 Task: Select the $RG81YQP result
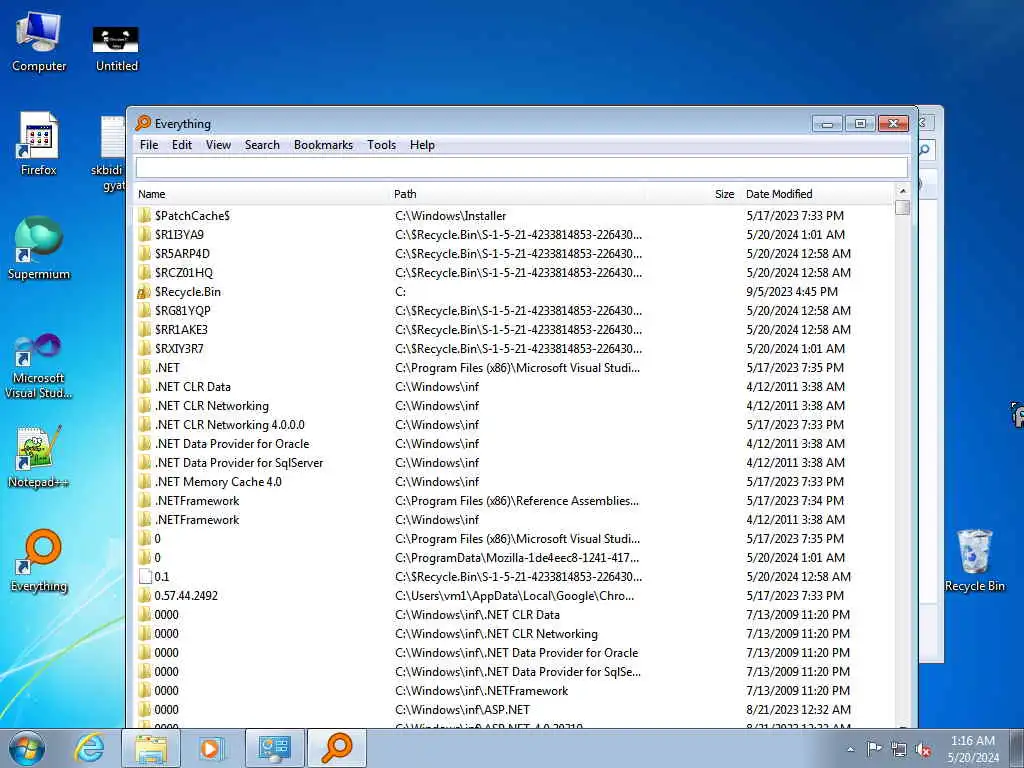[x=182, y=311]
